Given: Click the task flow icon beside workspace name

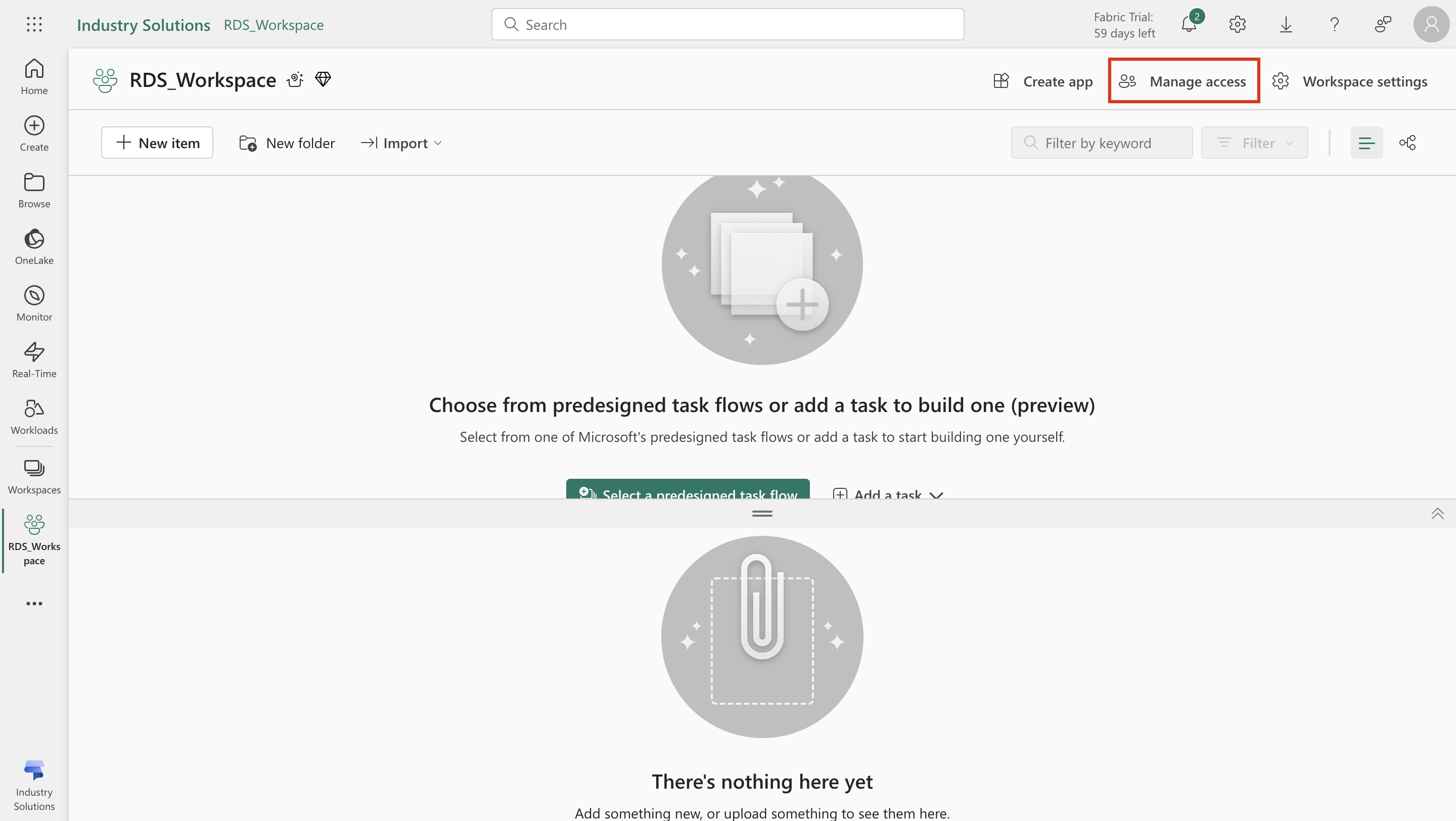Looking at the screenshot, I should pos(295,79).
